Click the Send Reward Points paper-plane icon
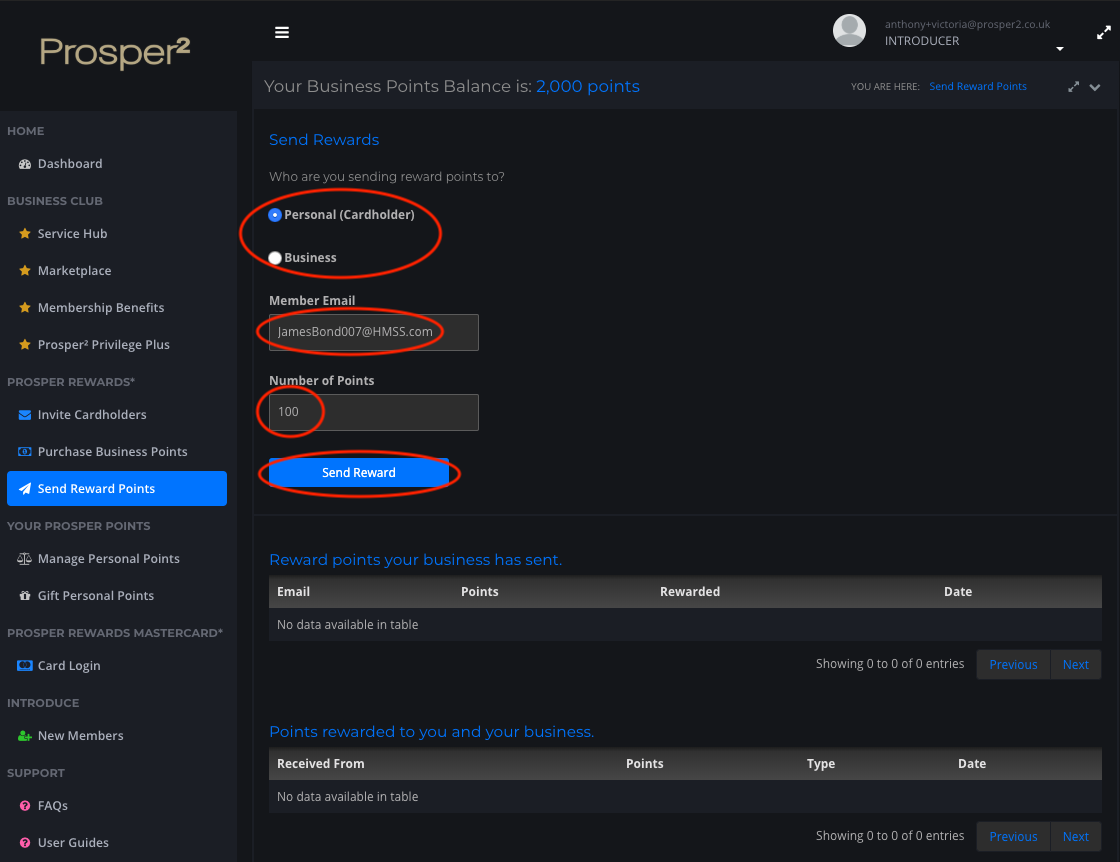Screen dimensions: 1120x862 (x=25, y=489)
